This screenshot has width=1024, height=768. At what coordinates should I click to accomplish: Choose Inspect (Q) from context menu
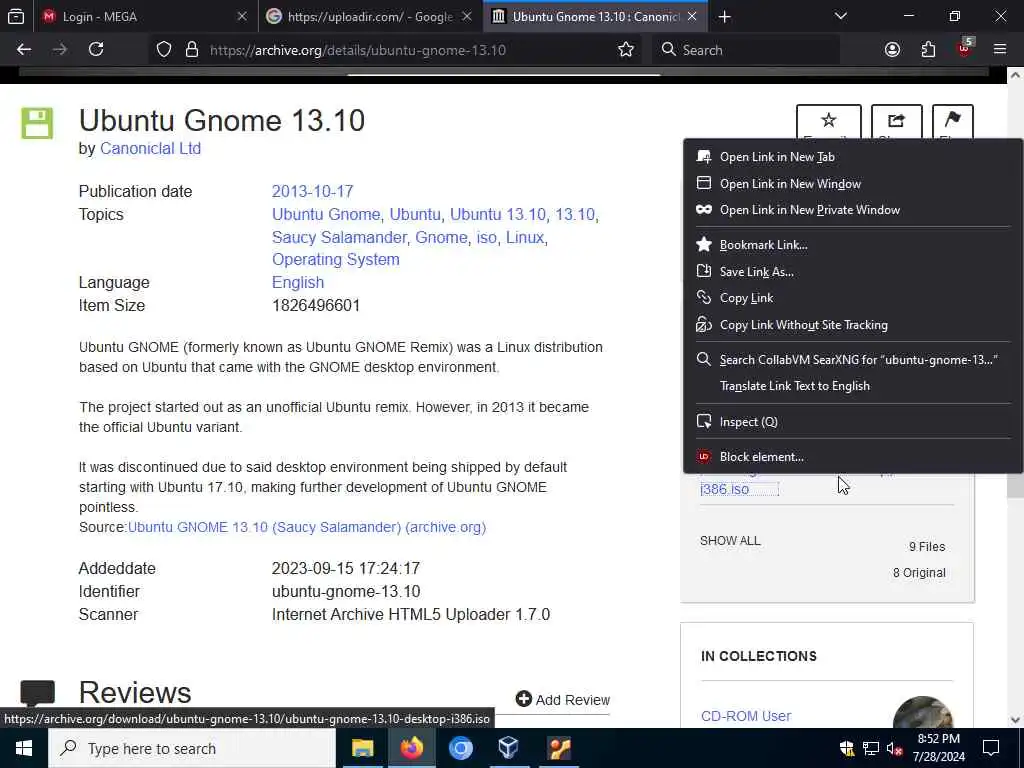coord(852,422)
